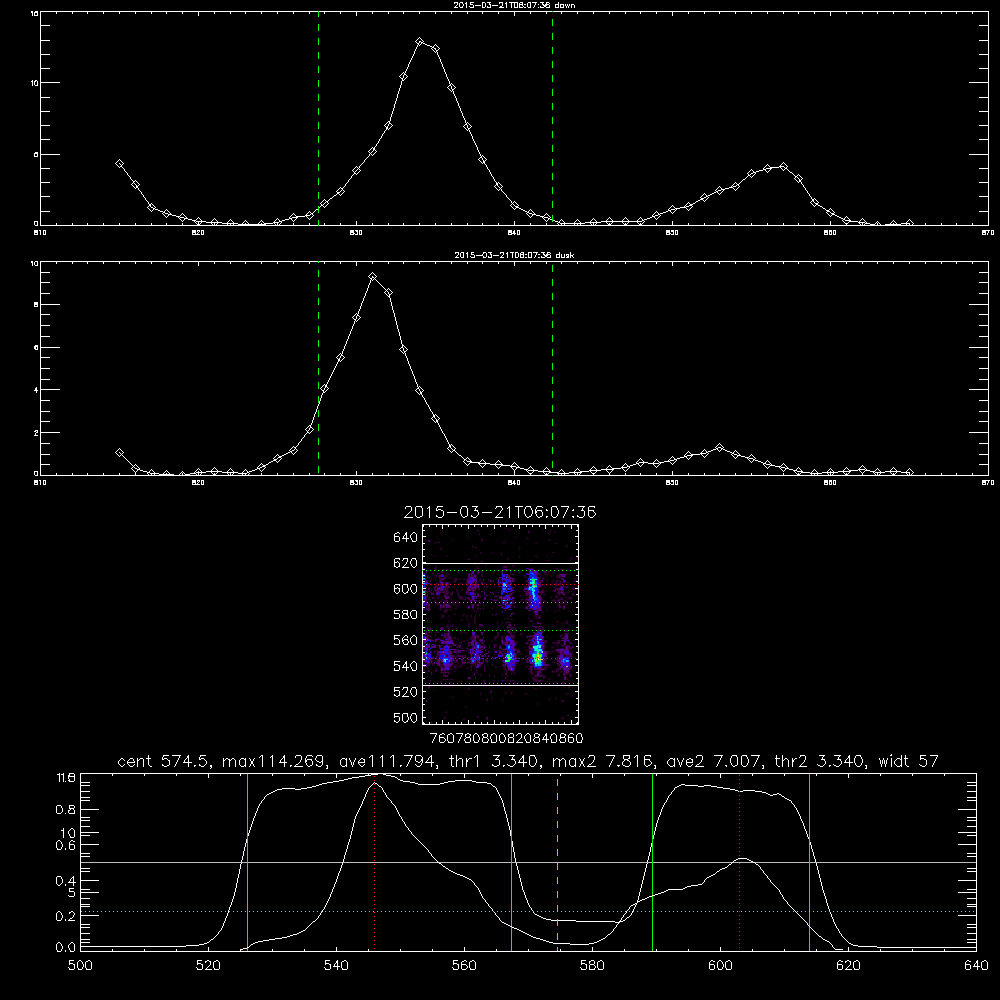The image size is (1000, 1000).
Task: Select the 'ave111.794' value
Action: [390, 761]
